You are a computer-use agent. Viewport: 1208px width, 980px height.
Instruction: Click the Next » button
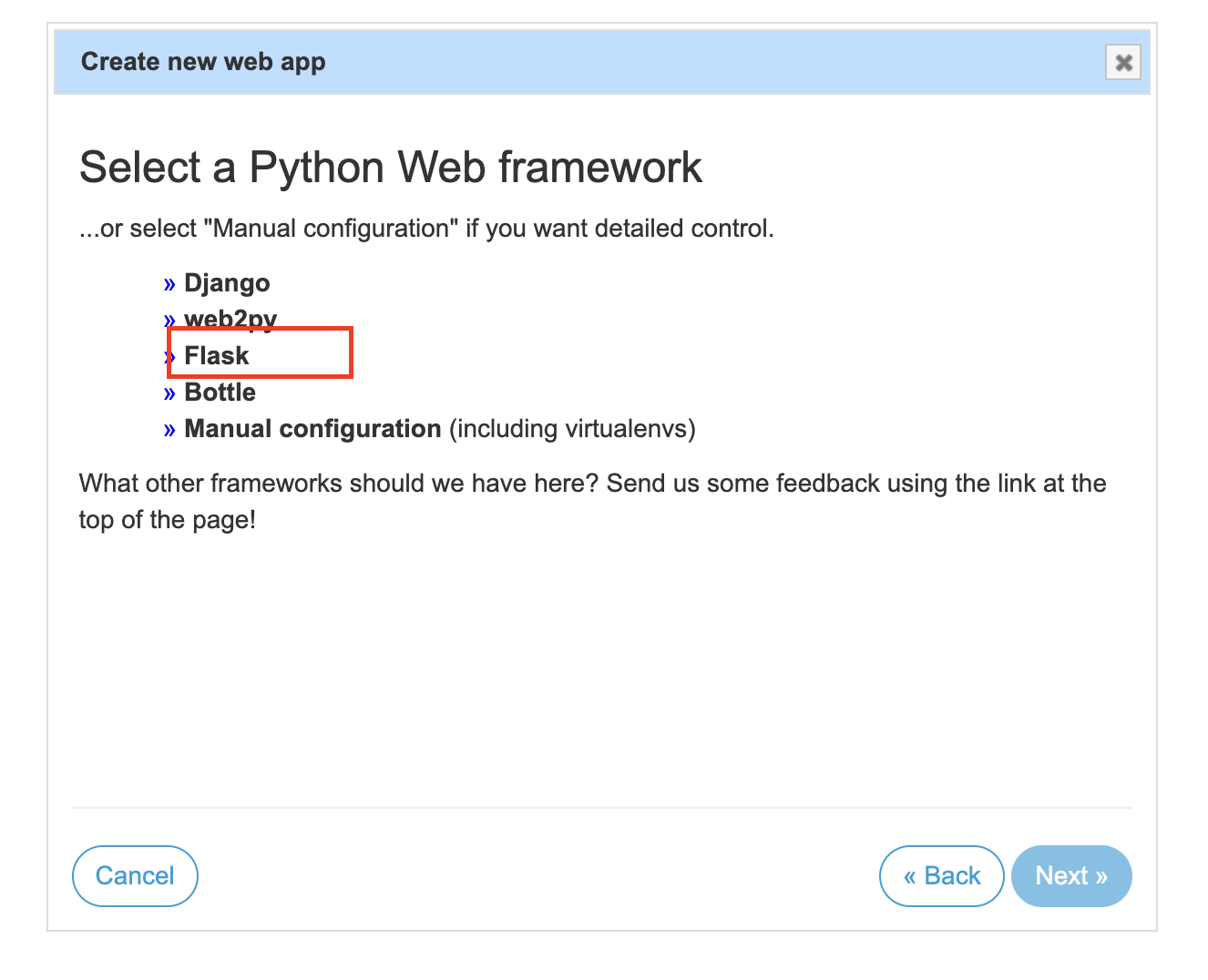(x=1071, y=876)
